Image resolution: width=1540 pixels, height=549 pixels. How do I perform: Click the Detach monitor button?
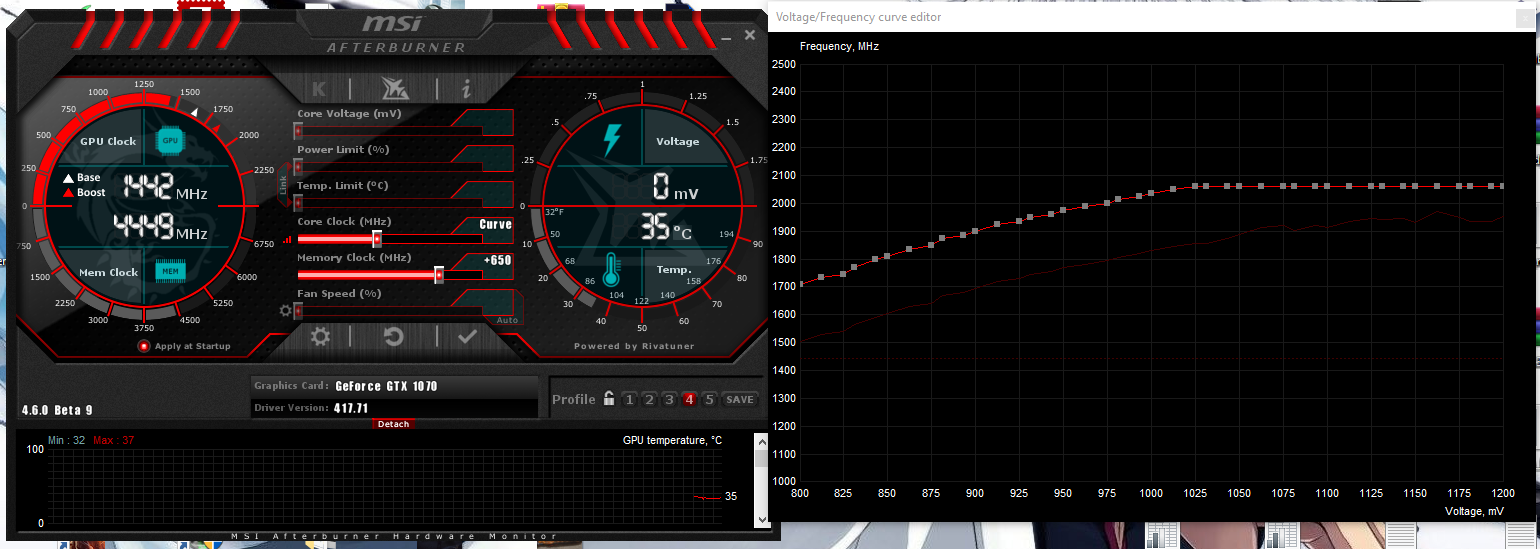click(393, 424)
